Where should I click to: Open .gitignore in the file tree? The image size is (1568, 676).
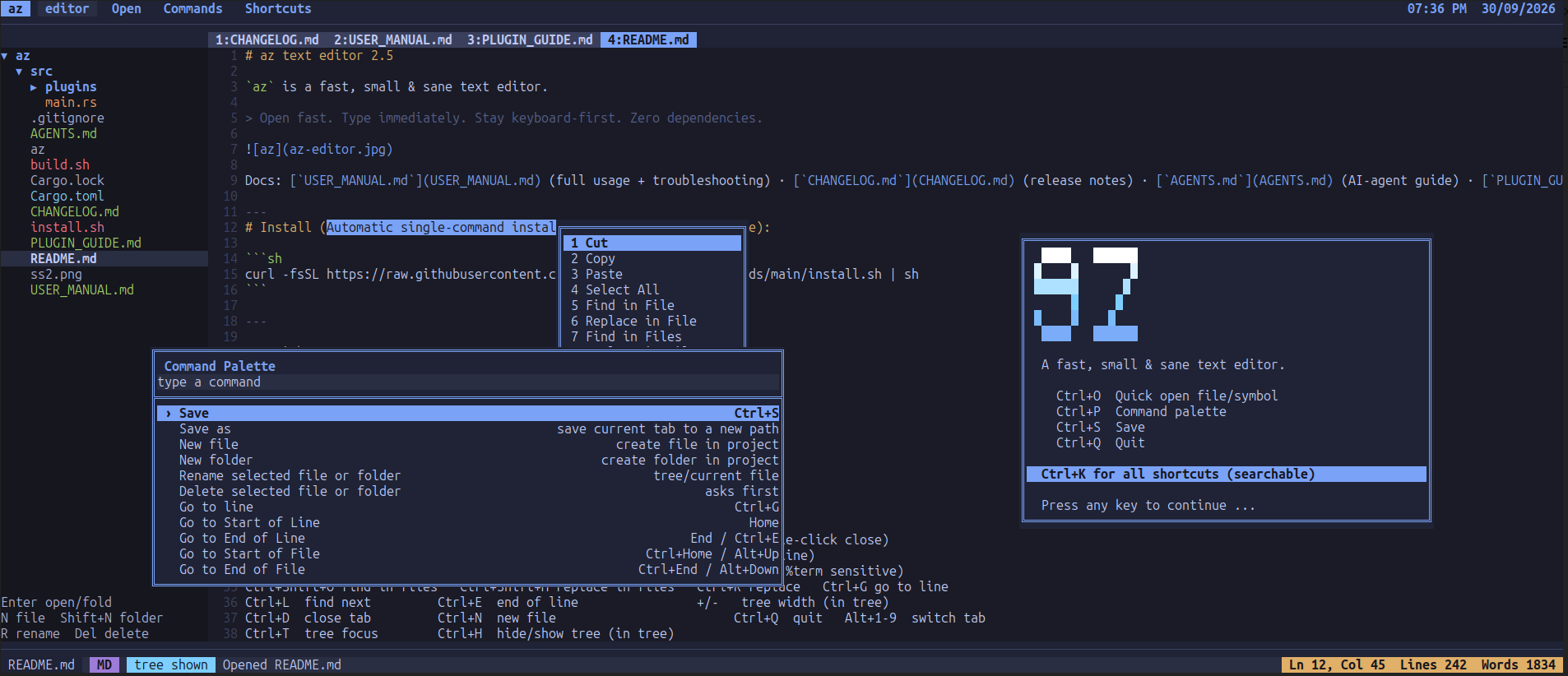pos(67,118)
